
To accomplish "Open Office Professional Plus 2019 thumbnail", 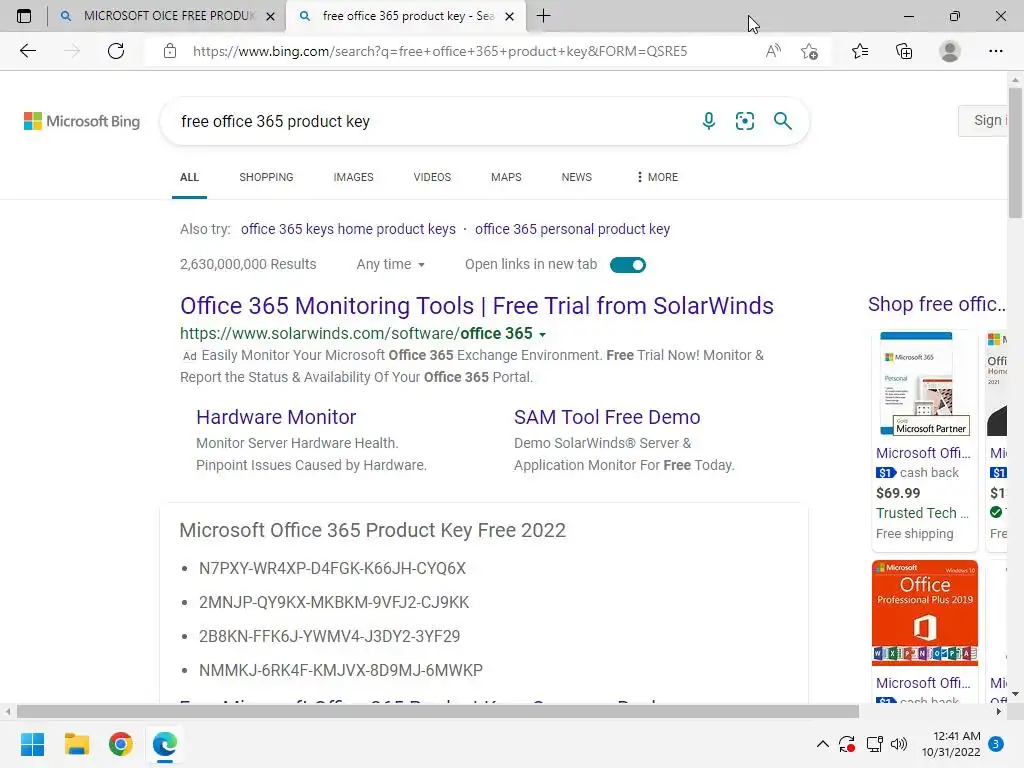I will click(925, 613).
